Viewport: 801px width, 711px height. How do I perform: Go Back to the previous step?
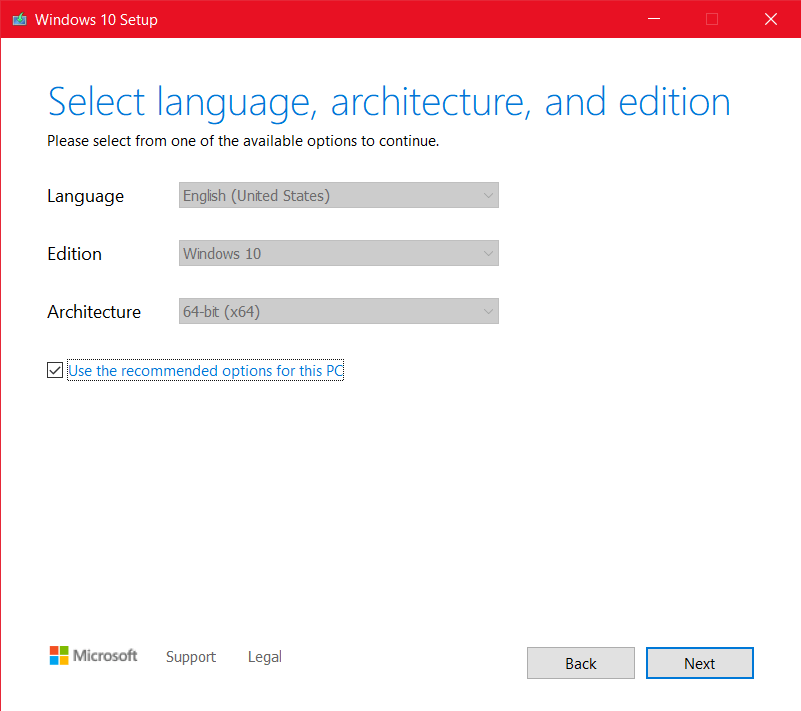point(581,663)
